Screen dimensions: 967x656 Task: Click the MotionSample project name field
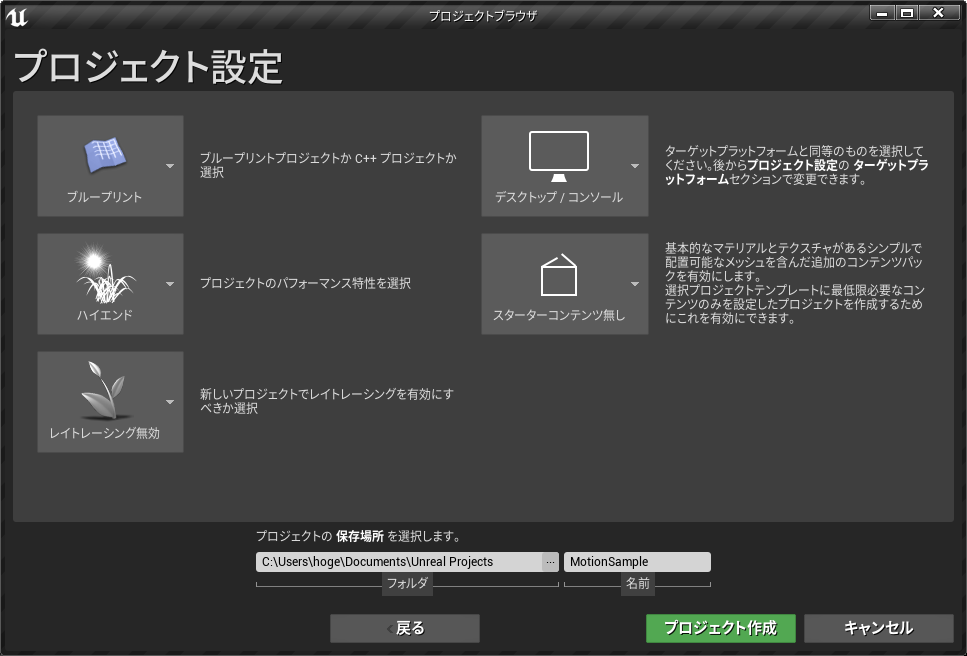[637, 562]
